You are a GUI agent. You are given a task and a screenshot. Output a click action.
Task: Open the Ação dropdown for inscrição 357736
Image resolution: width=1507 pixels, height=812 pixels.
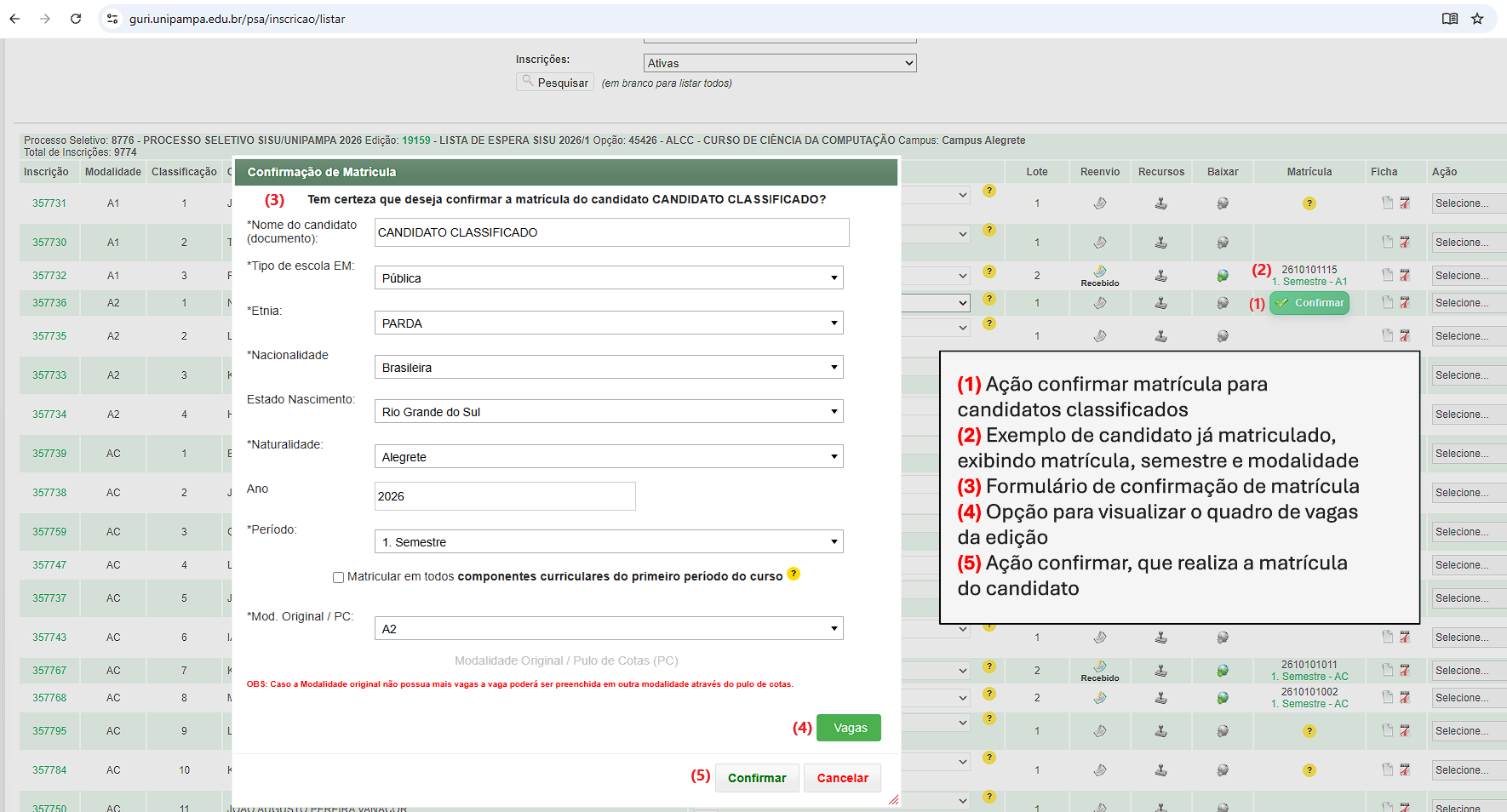(x=1469, y=303)
